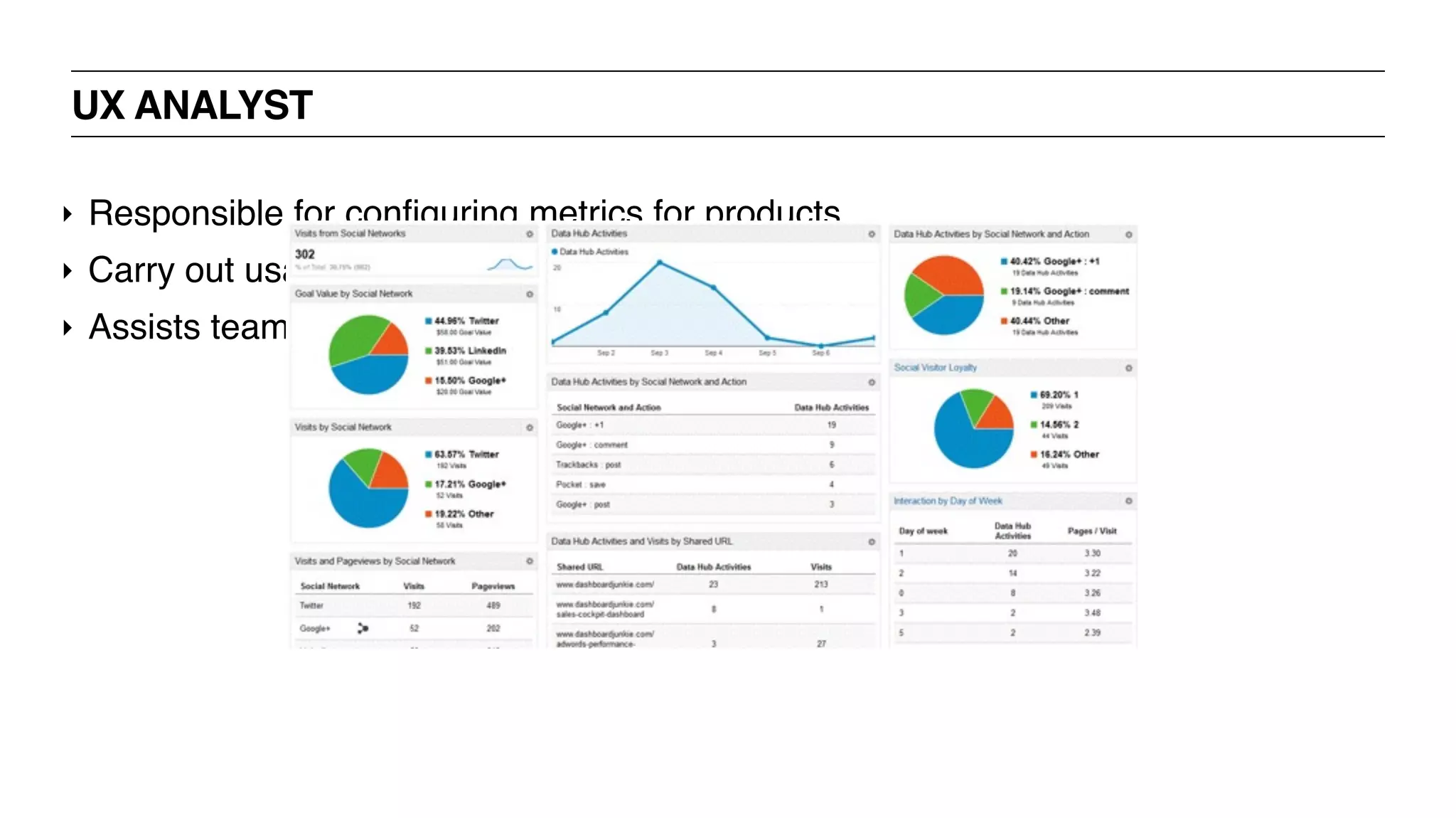Open settings gear for Visits by Social Network
Viewport: 1456px width, 818px height.
coord(530,427)
